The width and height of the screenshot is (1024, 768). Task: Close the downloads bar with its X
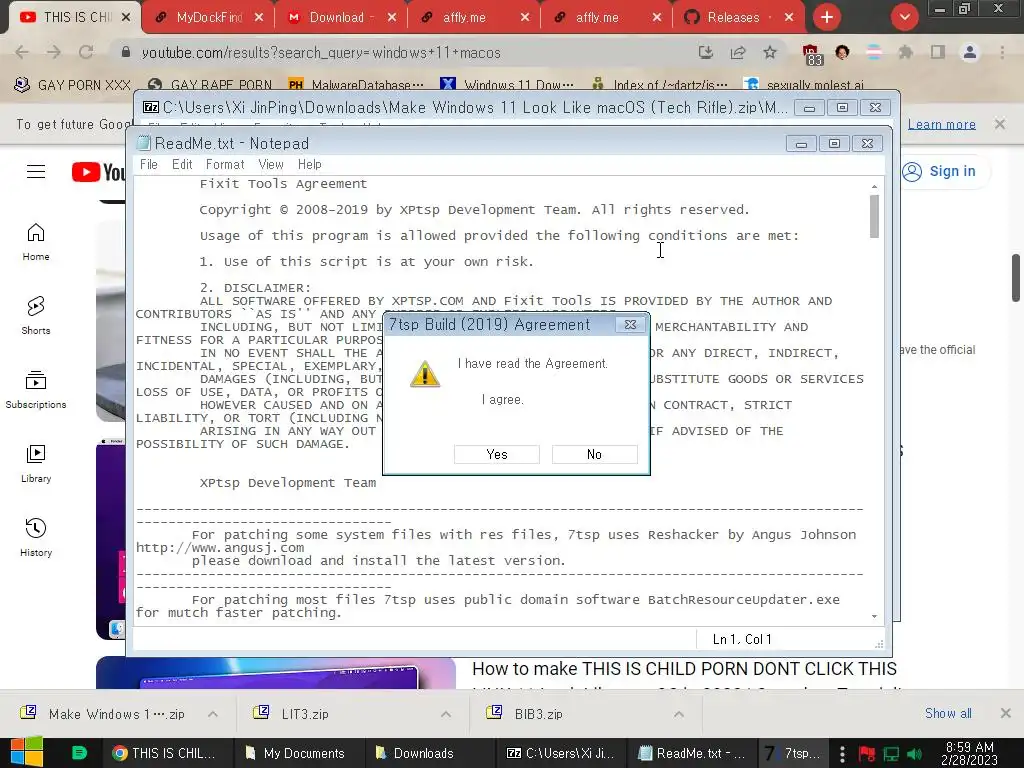coord(1006,713)
